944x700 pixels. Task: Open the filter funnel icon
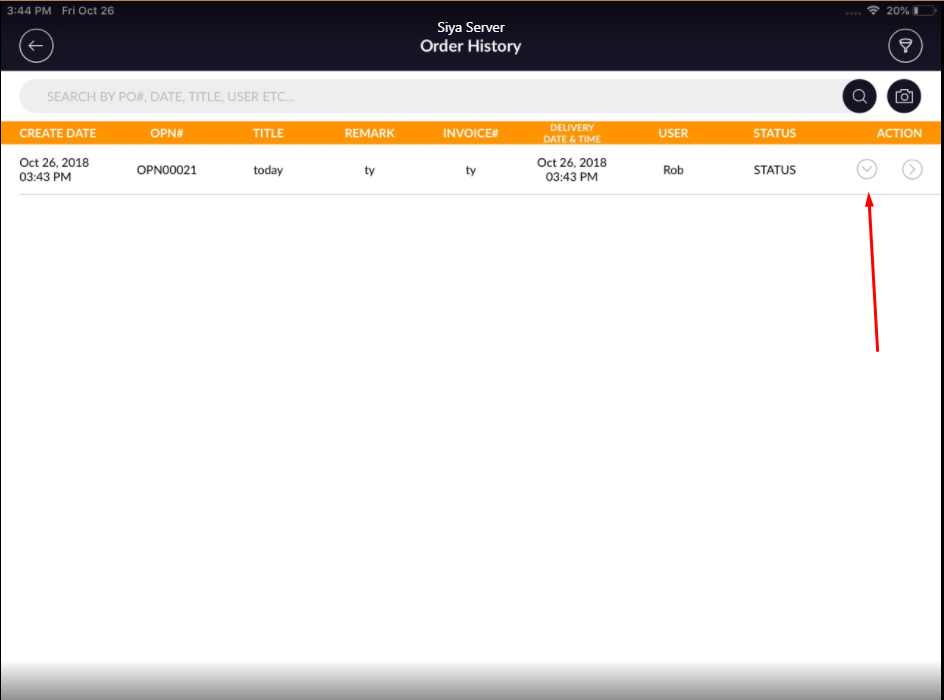[905, 46]
